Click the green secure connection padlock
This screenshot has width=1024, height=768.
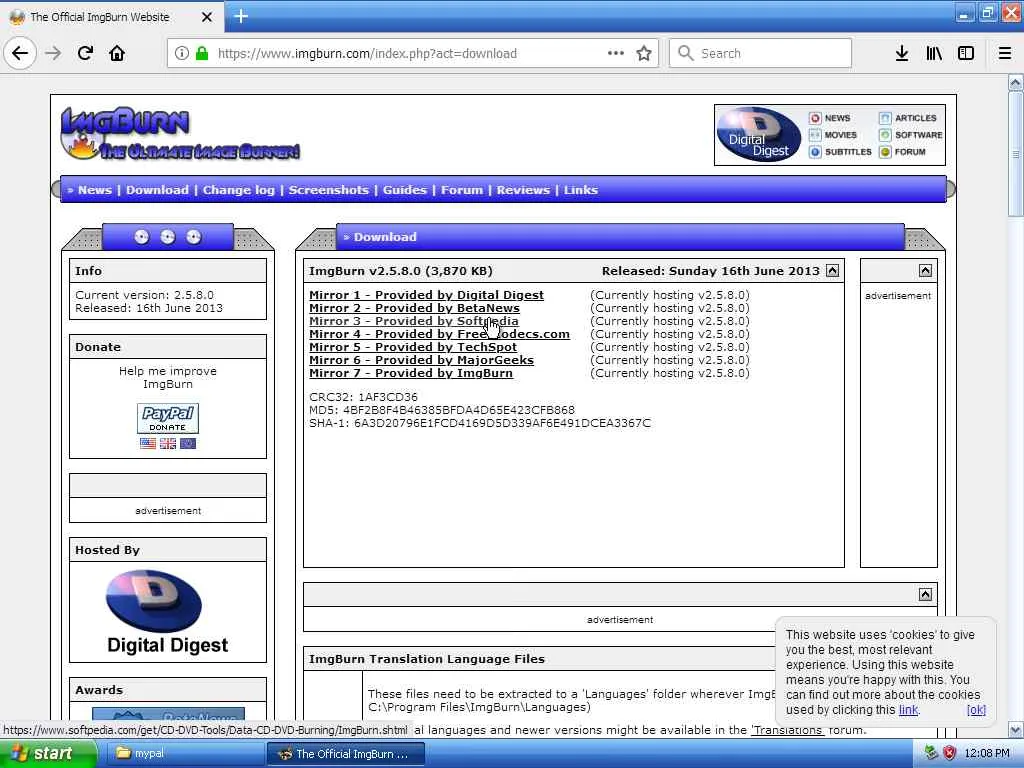[202, 53]
